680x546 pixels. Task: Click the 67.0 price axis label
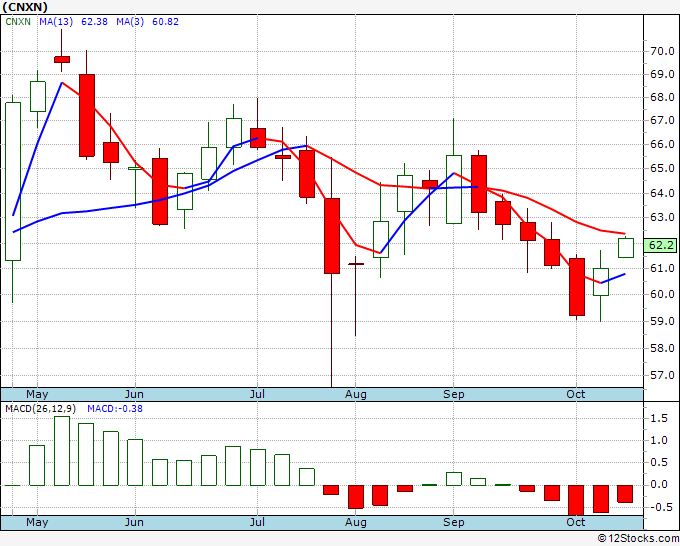(x=662, y=120)
